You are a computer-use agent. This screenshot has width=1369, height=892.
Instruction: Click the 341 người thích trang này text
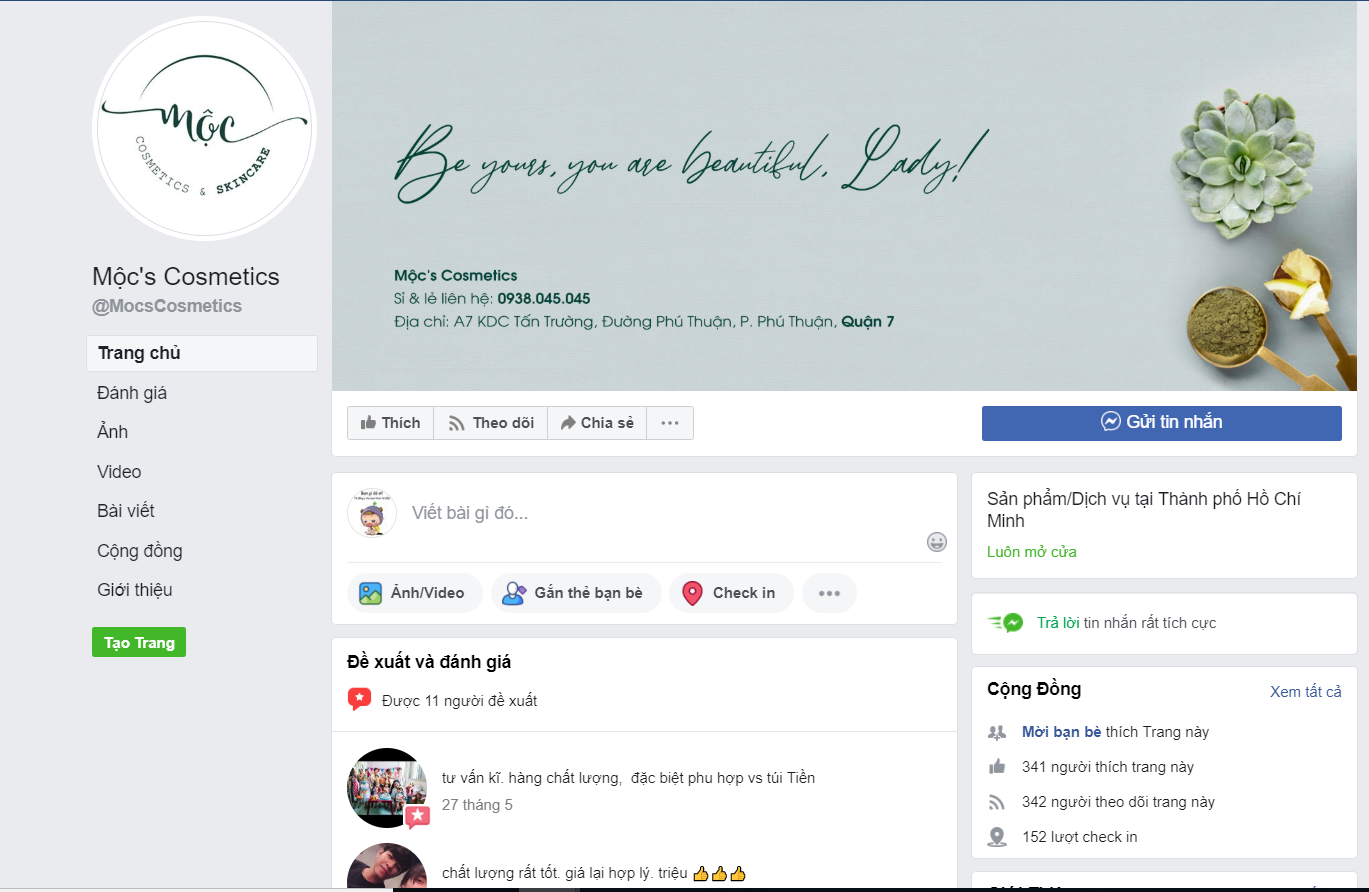click(x=1108, y=767)
